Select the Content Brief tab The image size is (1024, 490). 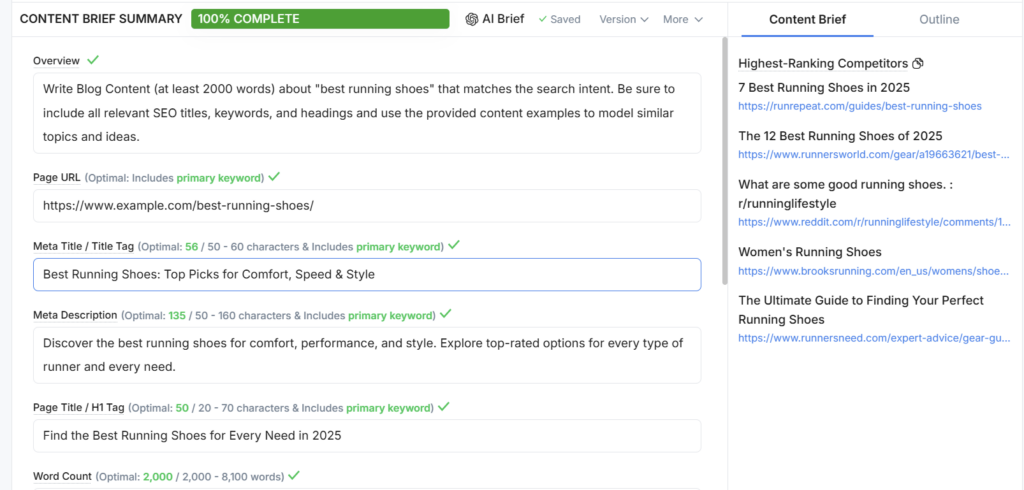point(807,20)
